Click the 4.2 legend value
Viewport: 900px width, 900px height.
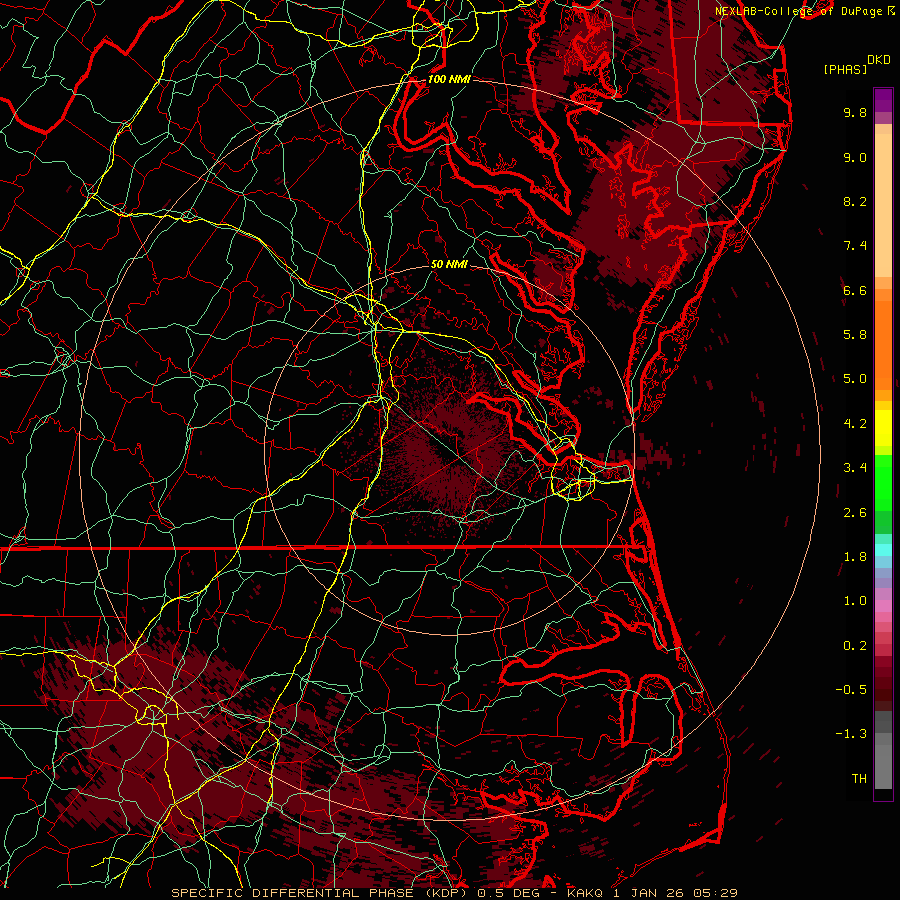point(855,424)
